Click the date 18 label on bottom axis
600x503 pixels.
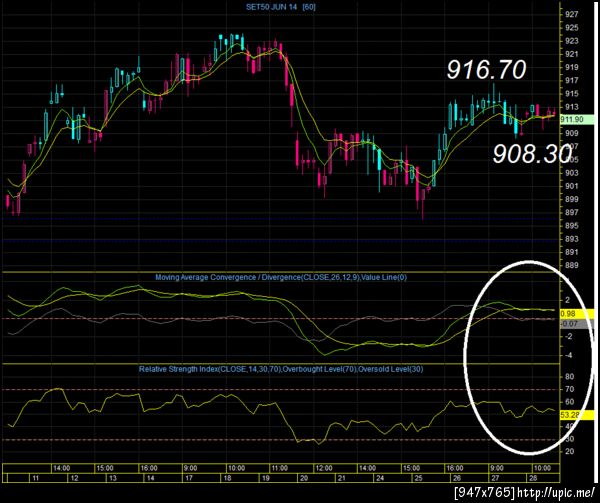click(x=228, y=478)
